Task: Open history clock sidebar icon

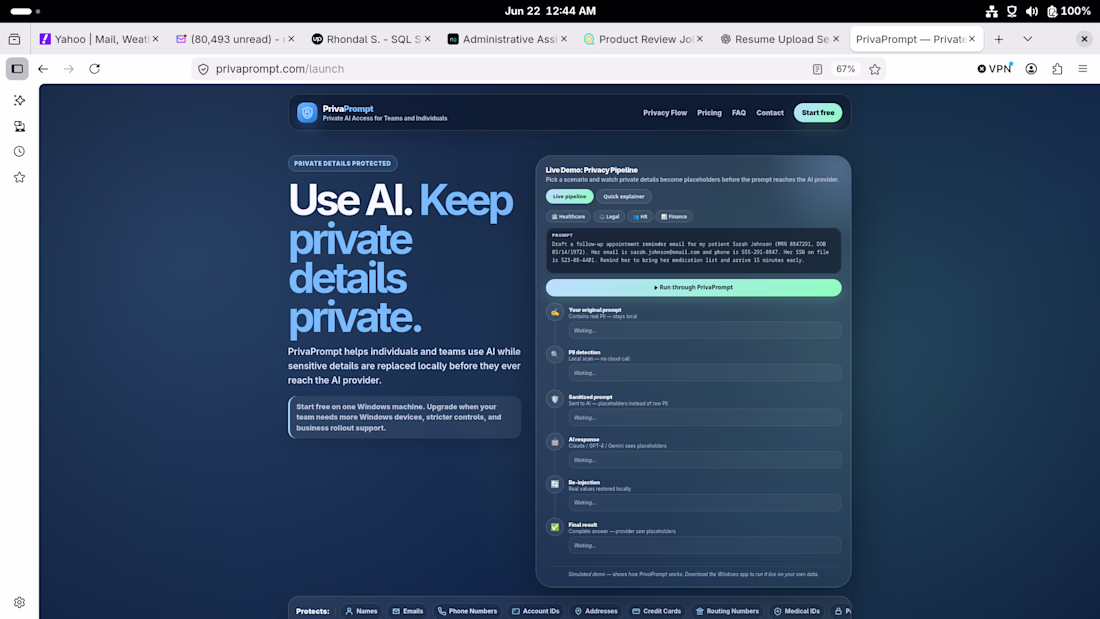Action: (x=20, y=152)
